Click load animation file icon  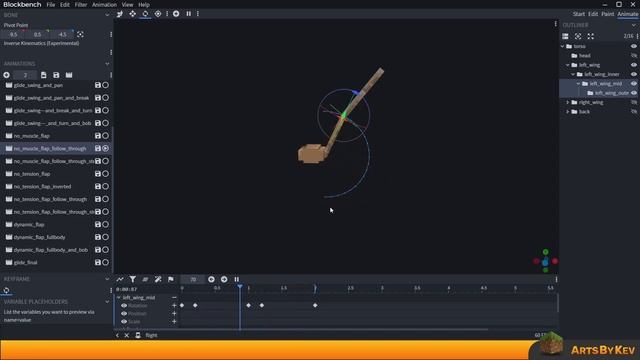(x=43, y=75)
